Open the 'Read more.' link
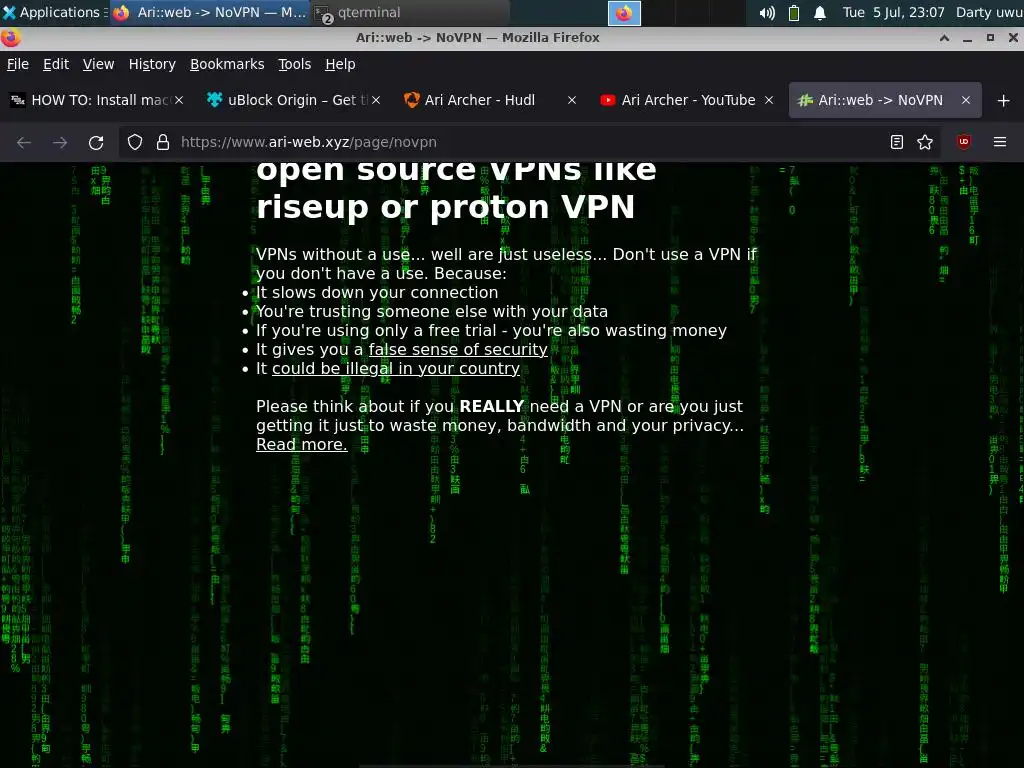Viewport: 1024px width, 768px height. [x=302, y=444]
